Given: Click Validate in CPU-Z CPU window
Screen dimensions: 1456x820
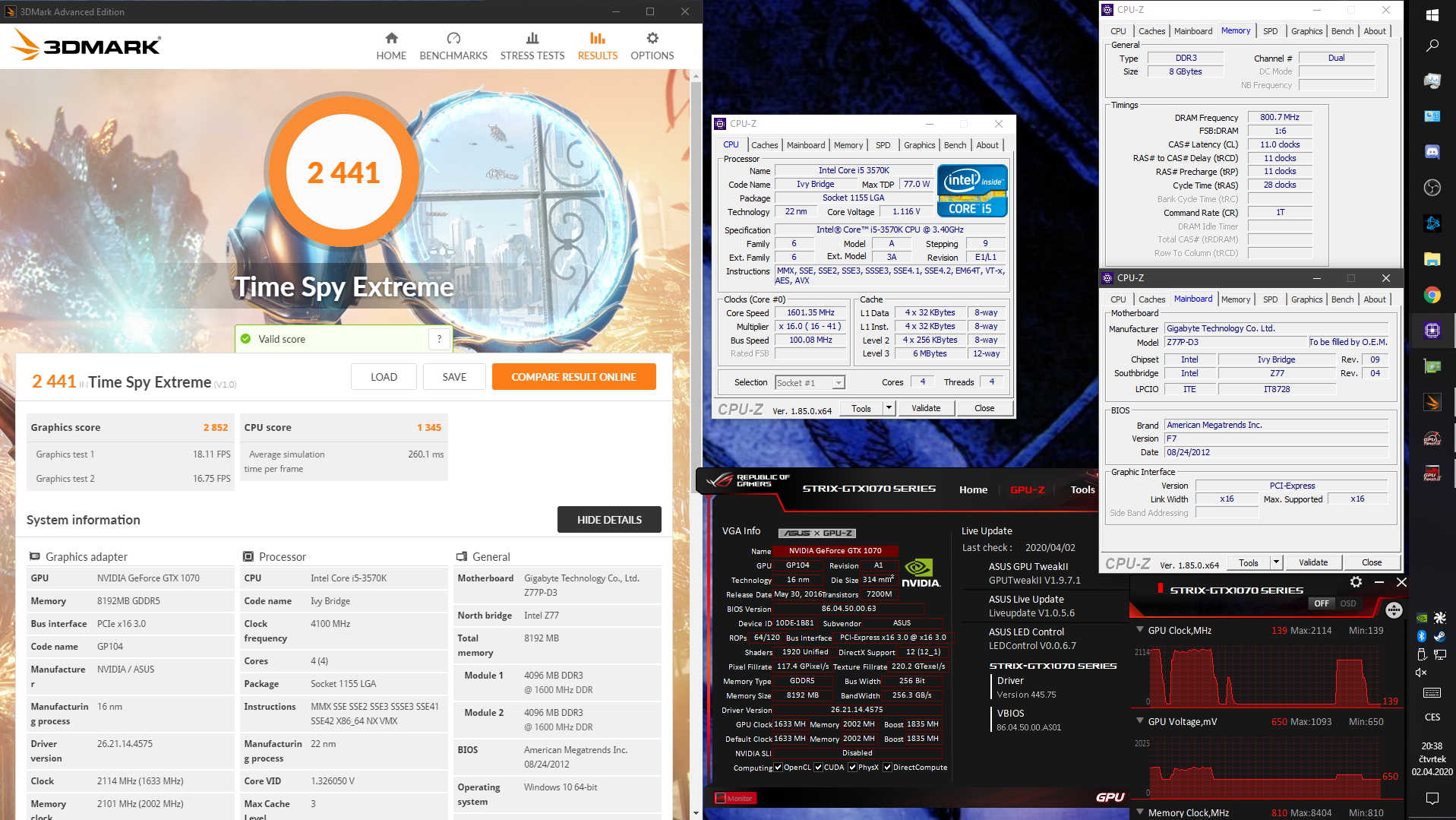Looking at the screenshot, I should coord(926,409).
